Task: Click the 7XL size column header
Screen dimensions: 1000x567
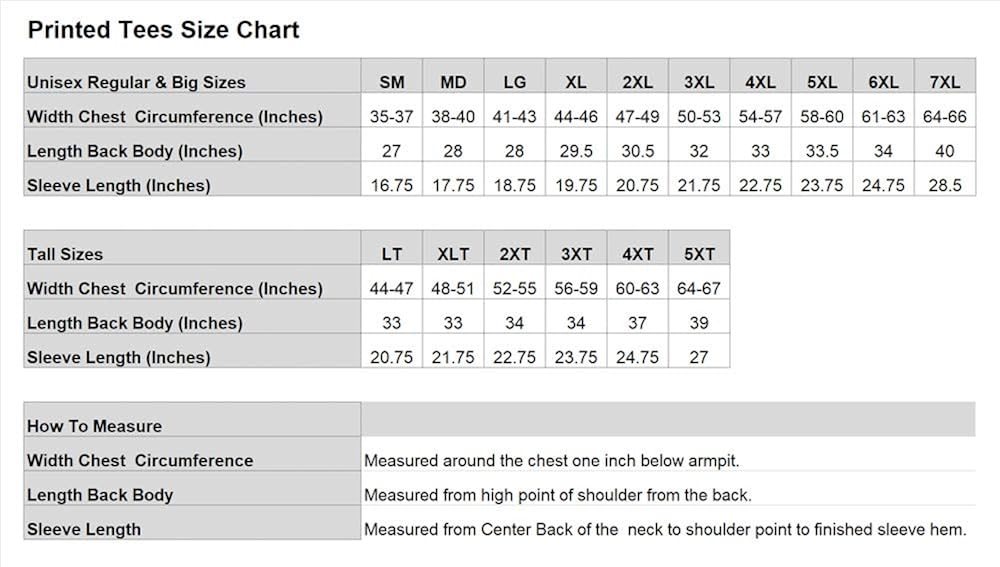Action: (x=944, y=82)
